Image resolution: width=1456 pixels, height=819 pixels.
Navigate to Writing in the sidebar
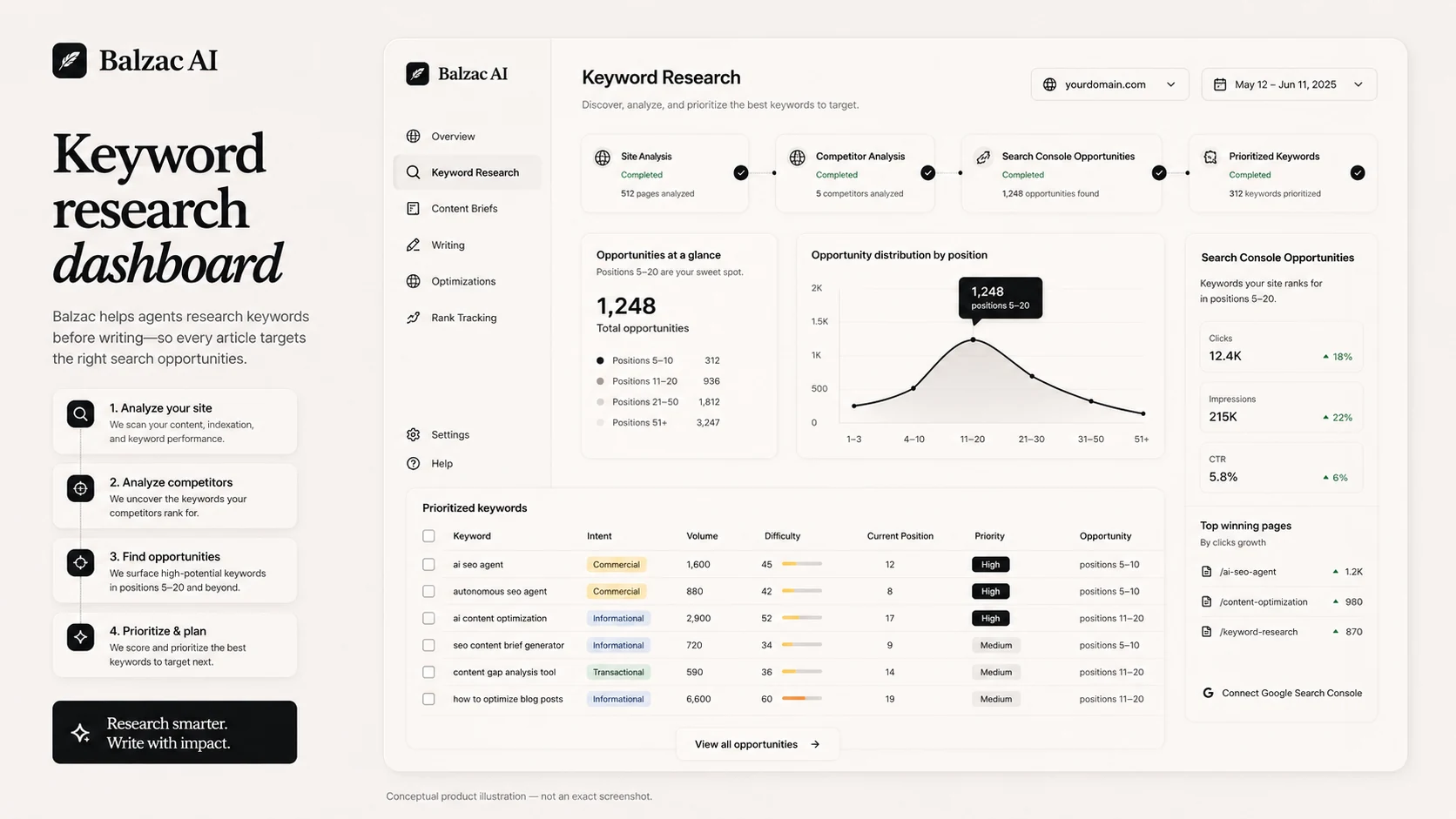click(x=467, y=245)
